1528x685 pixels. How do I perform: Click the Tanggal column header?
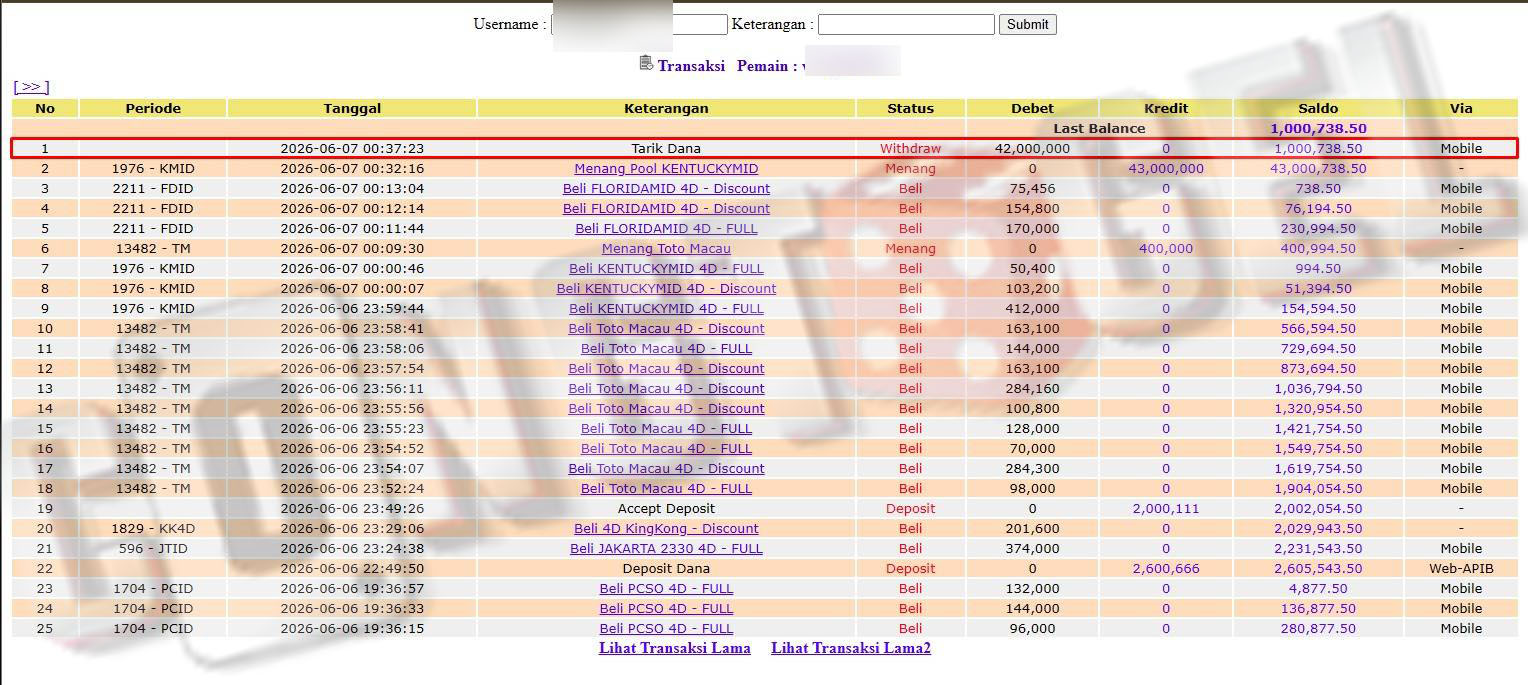352,108
